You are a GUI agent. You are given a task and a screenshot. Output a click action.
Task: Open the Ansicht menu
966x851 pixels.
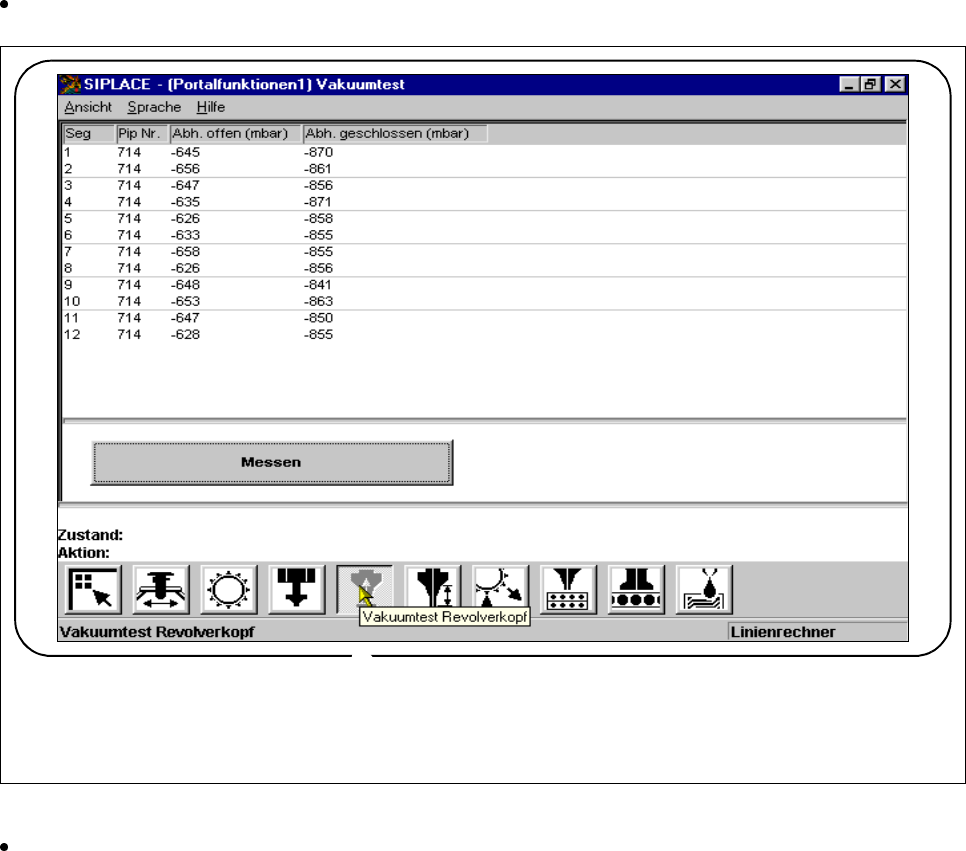88,107
